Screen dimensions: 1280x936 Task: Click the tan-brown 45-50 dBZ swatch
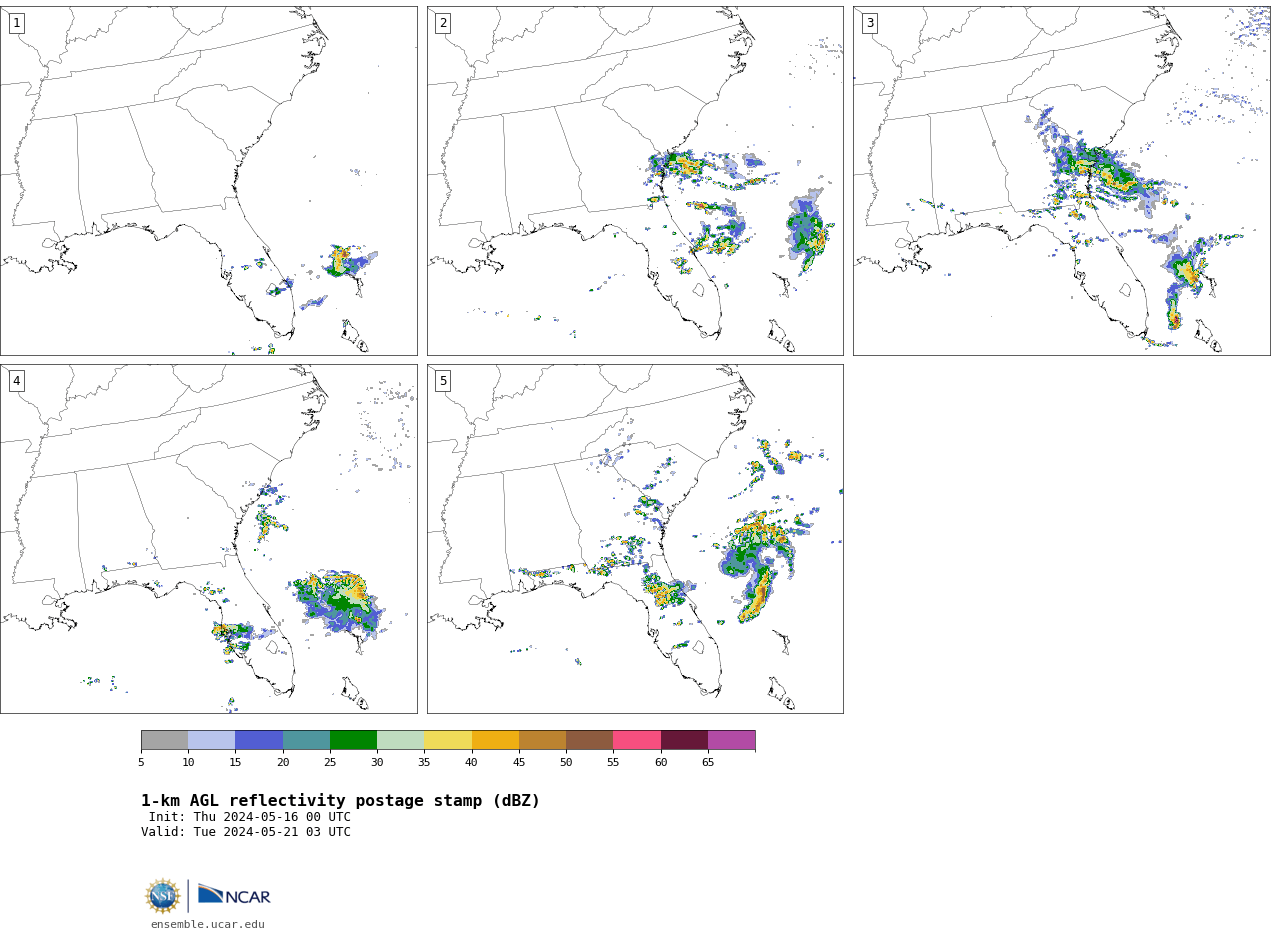(x=542, y=740)
